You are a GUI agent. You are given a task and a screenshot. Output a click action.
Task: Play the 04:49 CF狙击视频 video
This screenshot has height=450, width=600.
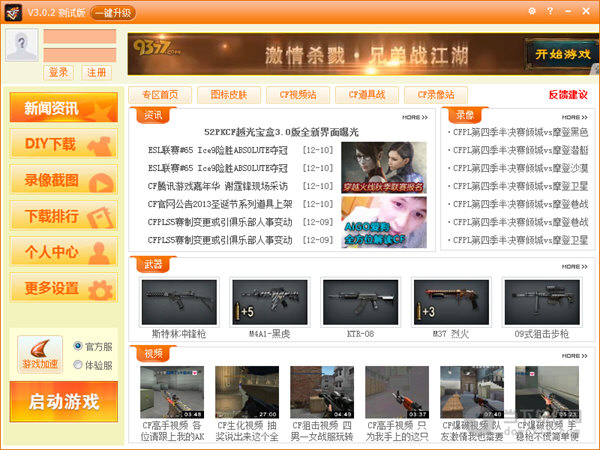pyautogui.click(x=322, y=392)
